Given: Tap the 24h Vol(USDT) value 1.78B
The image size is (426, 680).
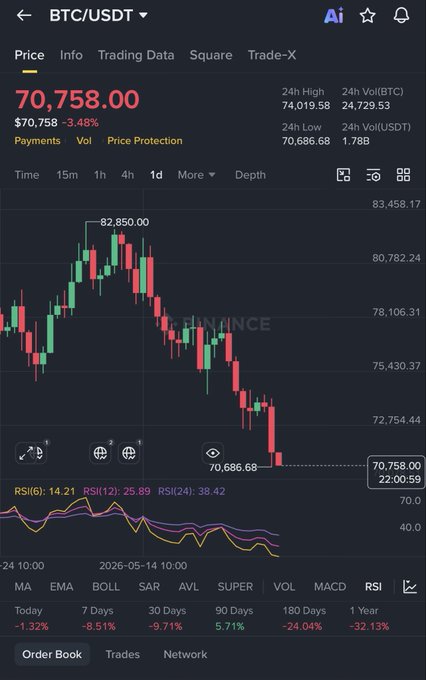Looking at the screenshot, I should coord(356,141).
